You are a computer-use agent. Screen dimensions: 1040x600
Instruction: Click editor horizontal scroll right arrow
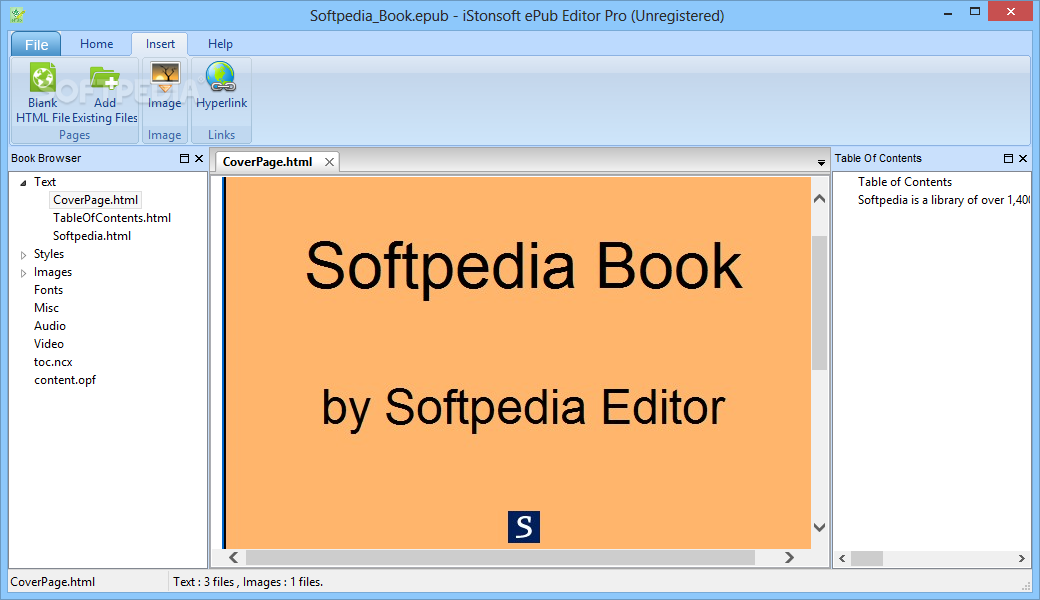[789, 558]
